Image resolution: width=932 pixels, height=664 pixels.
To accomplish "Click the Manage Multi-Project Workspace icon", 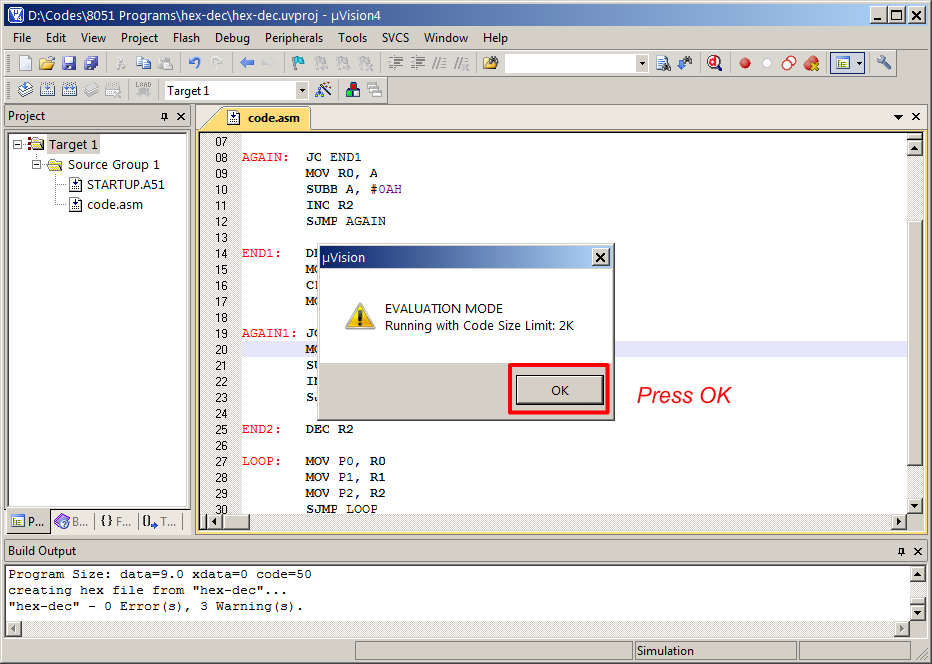I will tap(374, 90).
